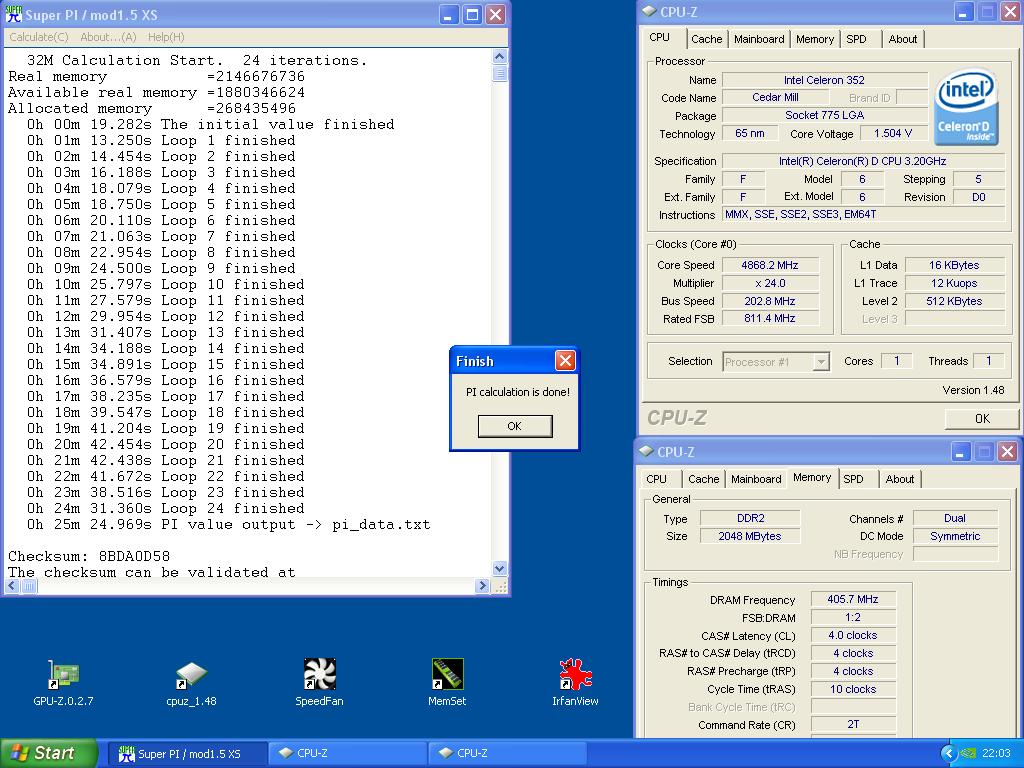The image size is (1024, 768).
Task: Activate second CPU-Z taskbar button
Action: click(x=507, y=753)
